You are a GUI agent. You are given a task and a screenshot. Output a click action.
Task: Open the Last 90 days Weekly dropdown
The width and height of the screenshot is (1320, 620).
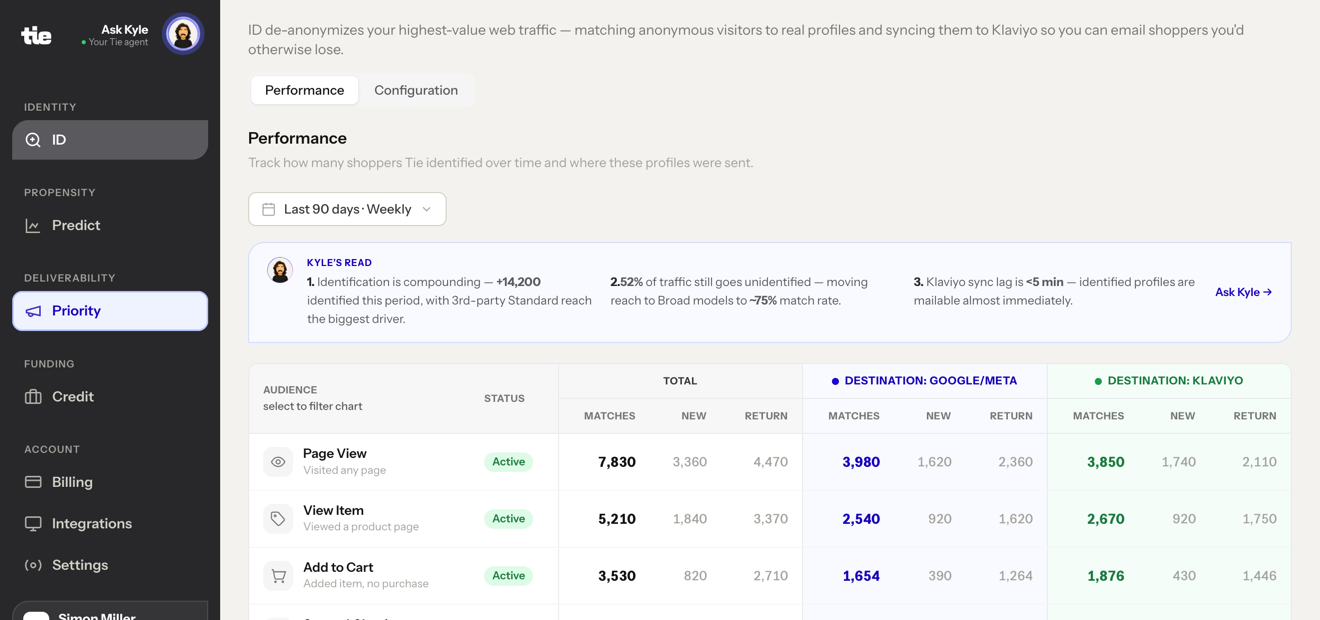click(x=347, y=209)
